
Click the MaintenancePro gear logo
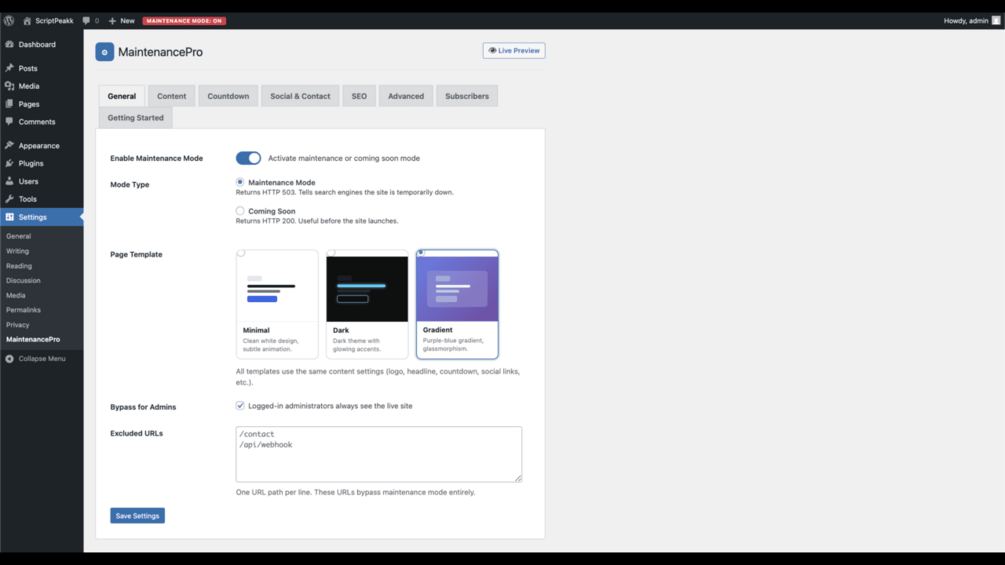(104, 52)
